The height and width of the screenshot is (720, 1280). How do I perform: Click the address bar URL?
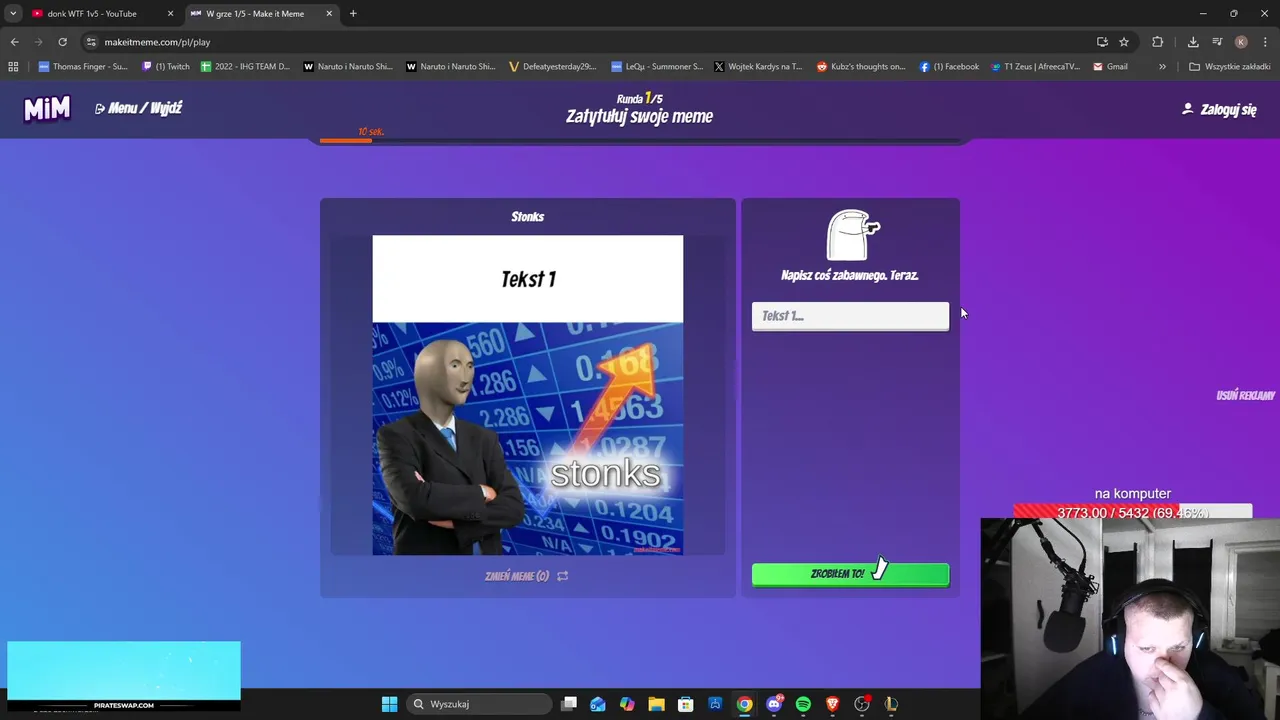pyautogui.click(x=157, y=42)
